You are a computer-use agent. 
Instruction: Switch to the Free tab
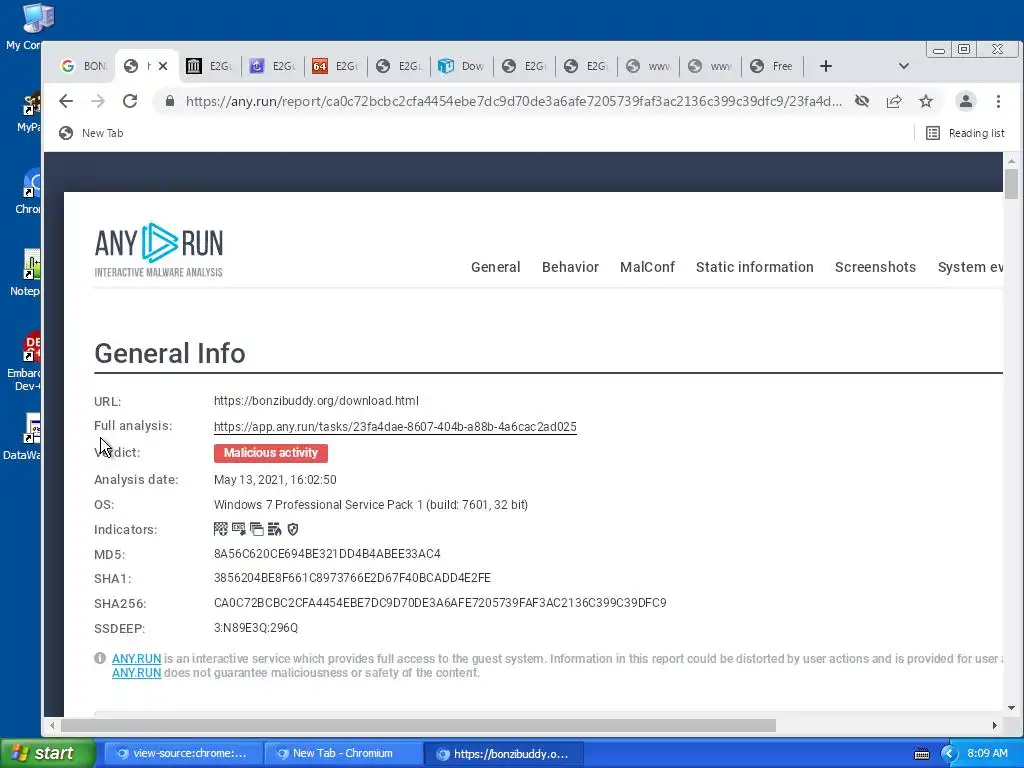(771, 66)
